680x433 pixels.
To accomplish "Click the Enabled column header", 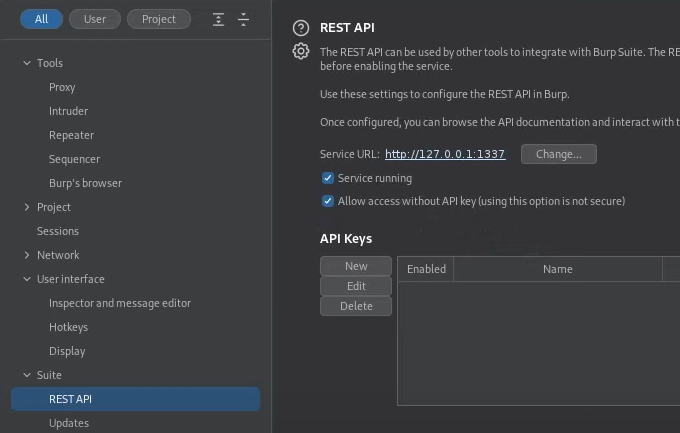I will click(426, 269).
